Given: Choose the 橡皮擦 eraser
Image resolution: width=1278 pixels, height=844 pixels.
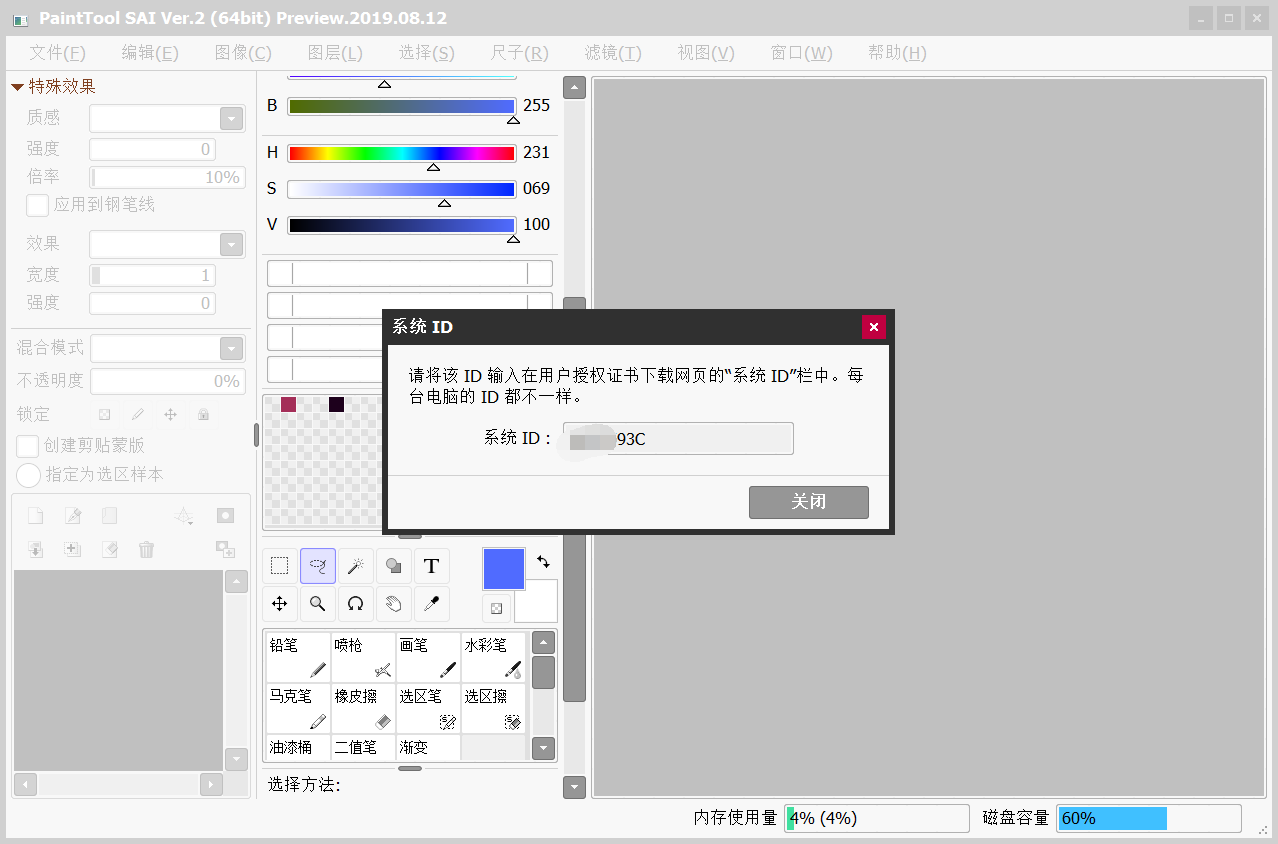Looking at the screenshot, I should (x=363, y=708).
